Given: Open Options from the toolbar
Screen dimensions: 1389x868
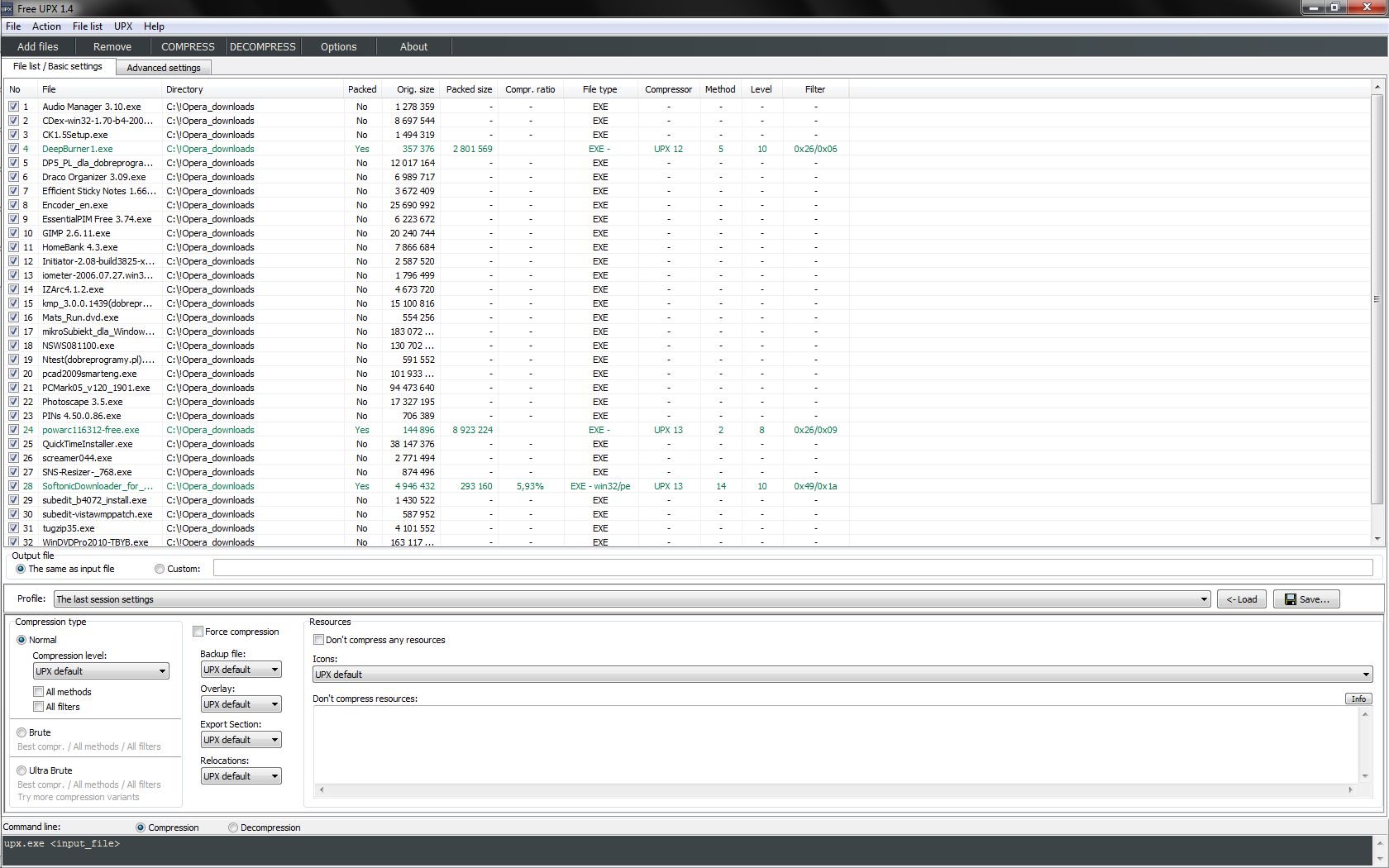Looking at the screenshot, I should [x=339, y=47].
